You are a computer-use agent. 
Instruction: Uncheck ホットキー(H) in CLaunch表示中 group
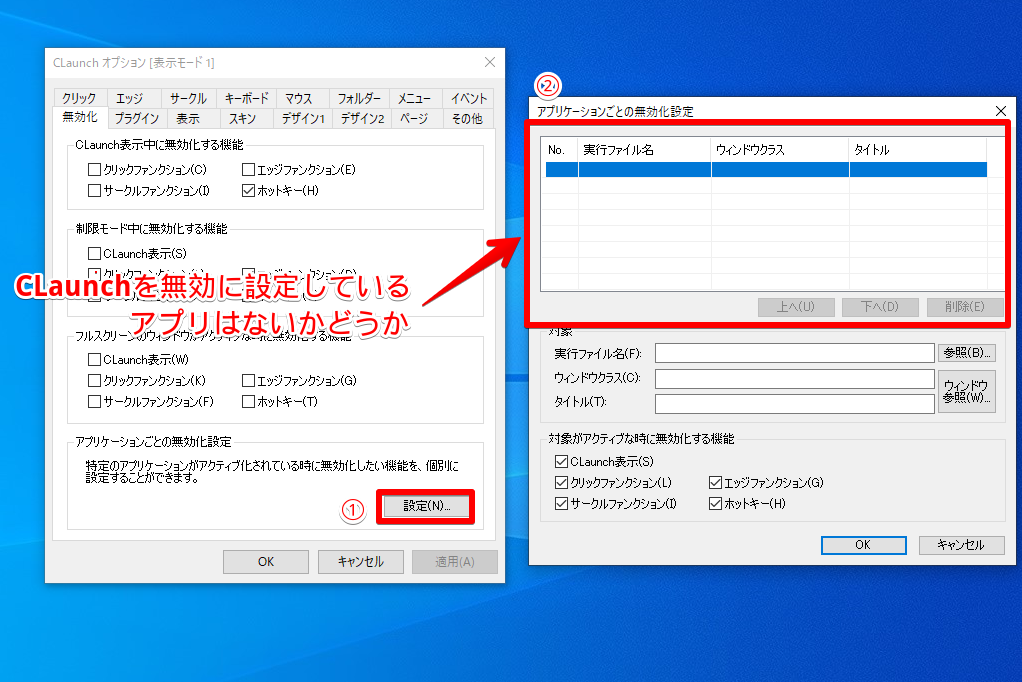click(x=248, y=190)
